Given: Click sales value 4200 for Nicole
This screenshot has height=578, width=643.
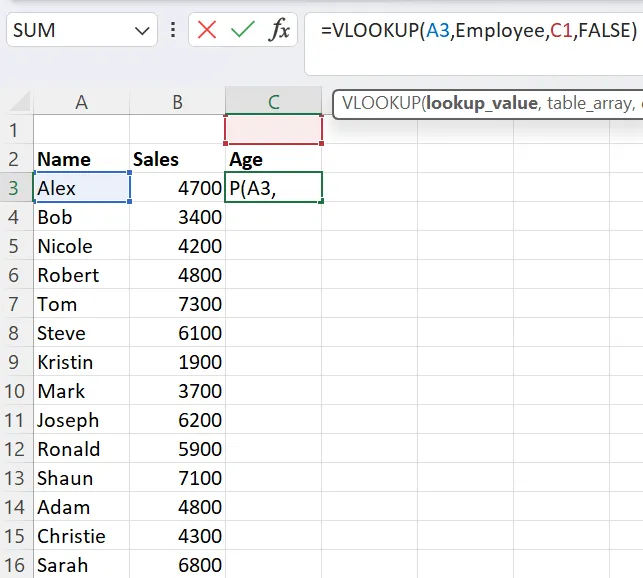Looking at the screenshot, I should point(177,246).
